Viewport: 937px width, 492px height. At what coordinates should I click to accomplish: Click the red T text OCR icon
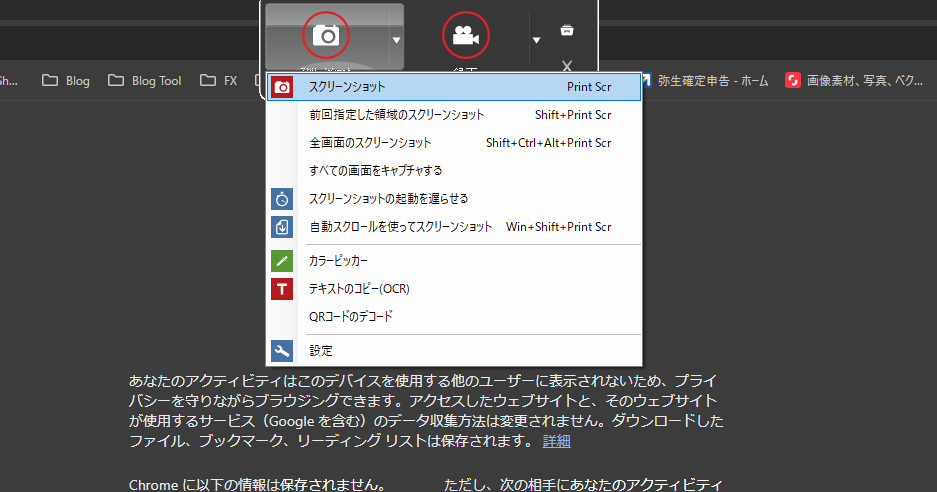[x=283, y=289]
